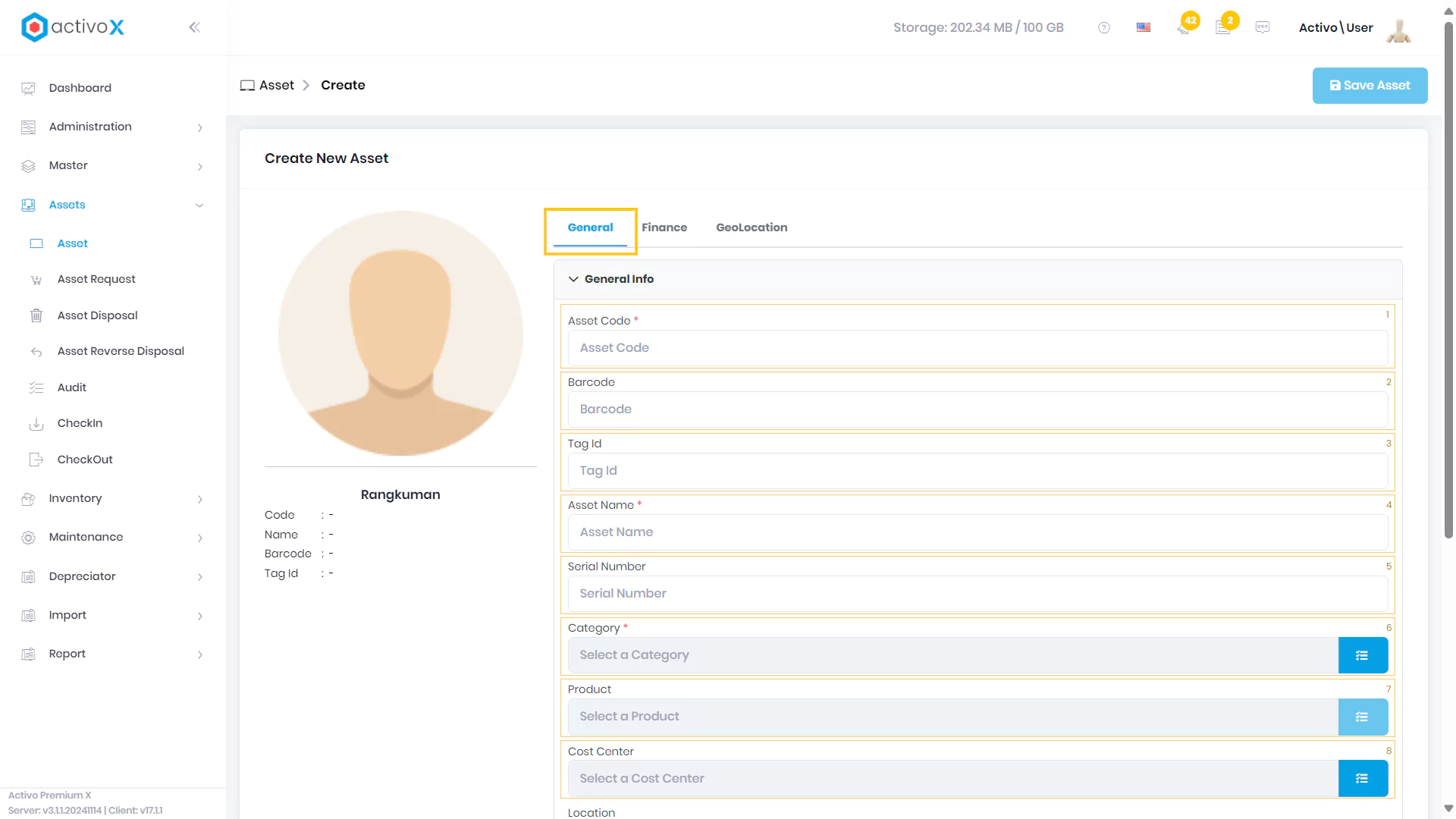Select a Category dropdown field
The image size is (1456, 819).
tap(952, 655)
